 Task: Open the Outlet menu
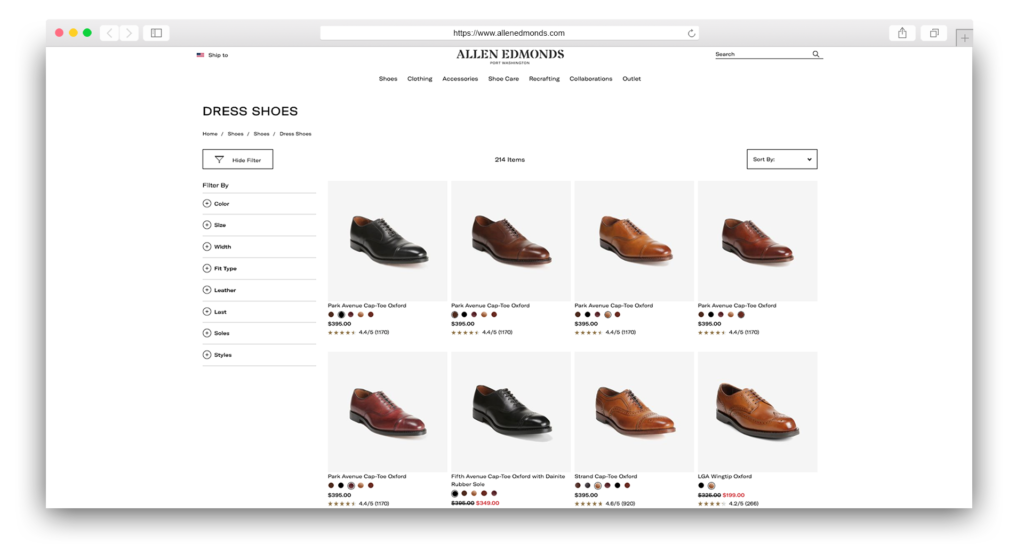(632, 79)
